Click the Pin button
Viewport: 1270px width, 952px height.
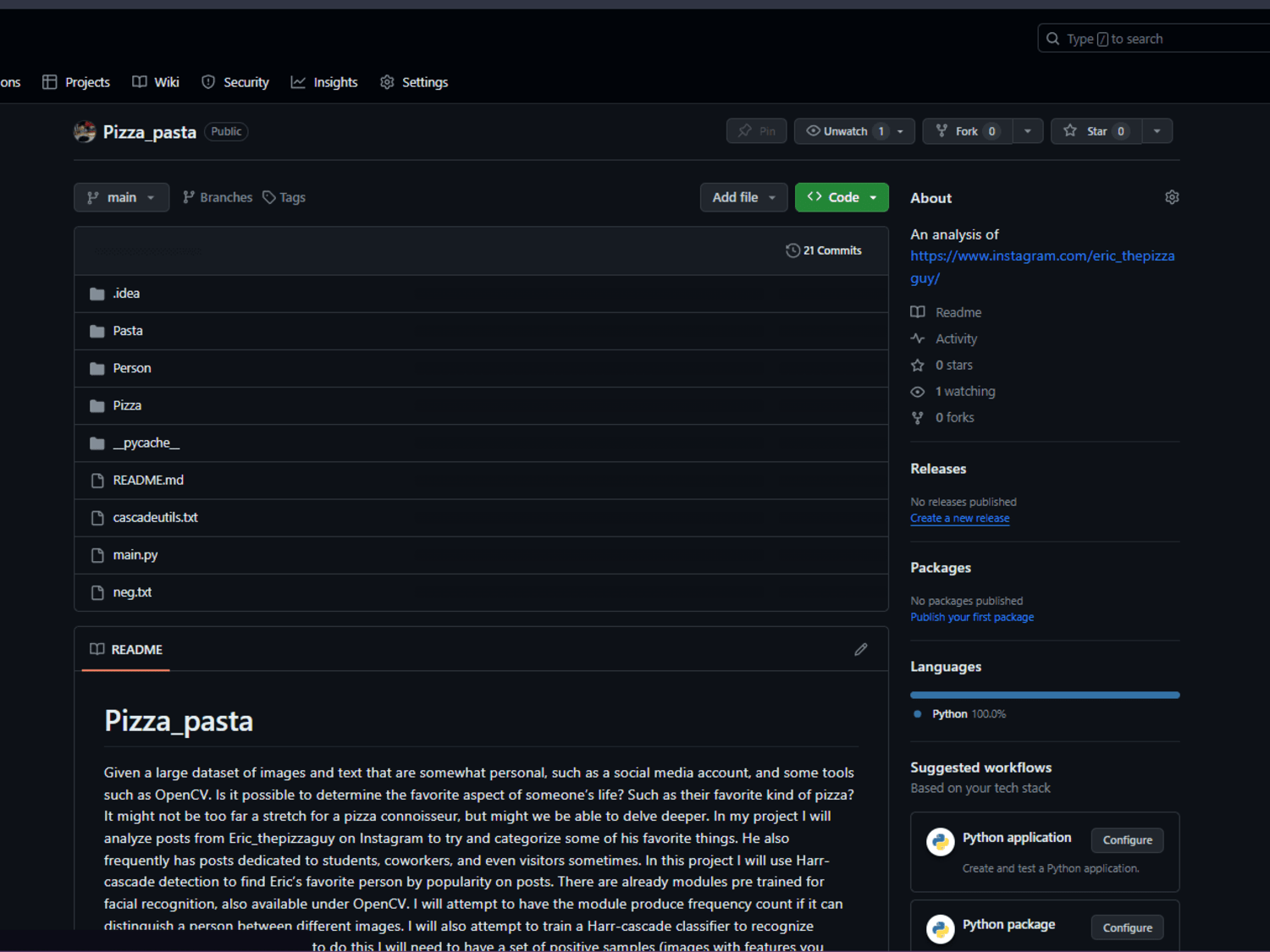click(757, 131)
